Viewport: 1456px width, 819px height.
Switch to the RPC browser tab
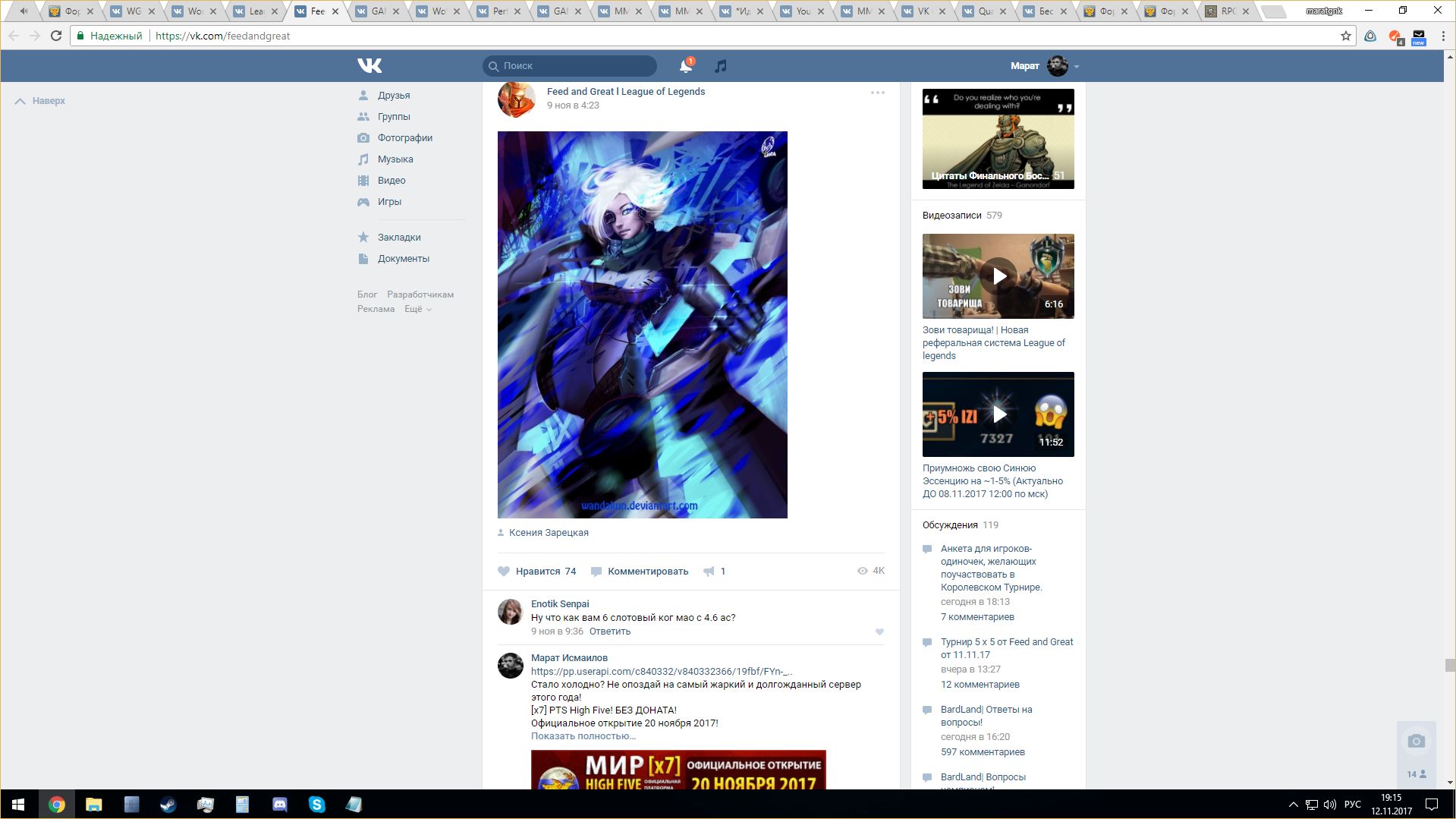tap(1228, 11)
